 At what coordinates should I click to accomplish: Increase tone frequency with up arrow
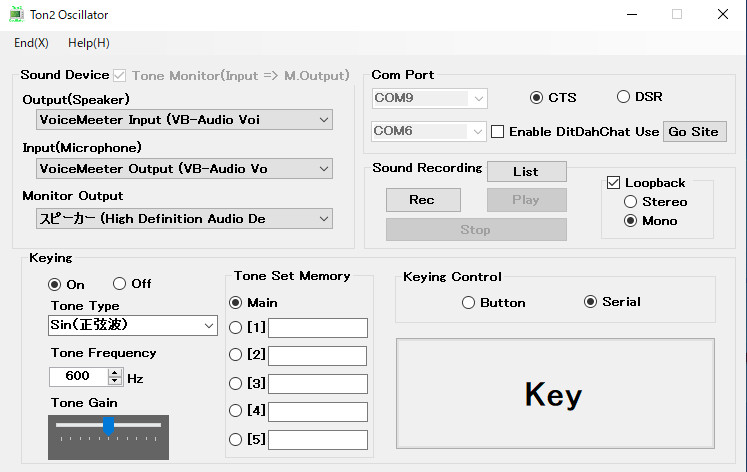[115, 372]
